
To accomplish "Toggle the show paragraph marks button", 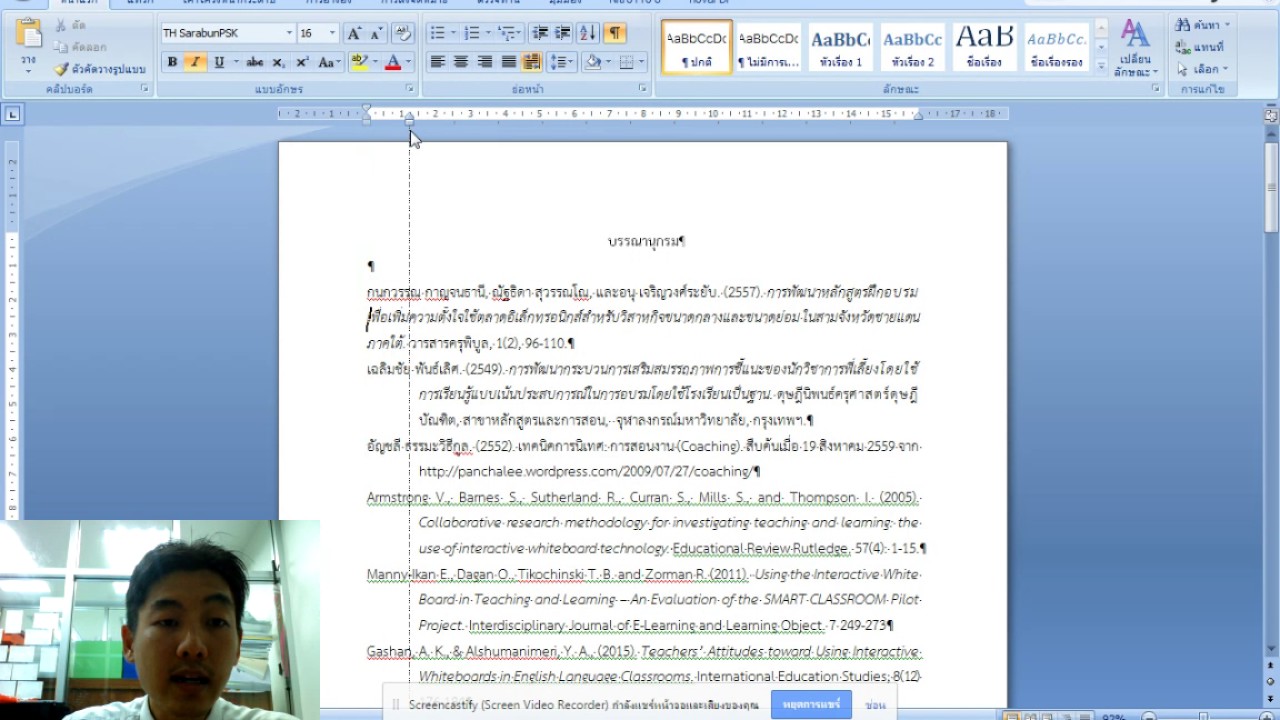I will click(615, 33).
